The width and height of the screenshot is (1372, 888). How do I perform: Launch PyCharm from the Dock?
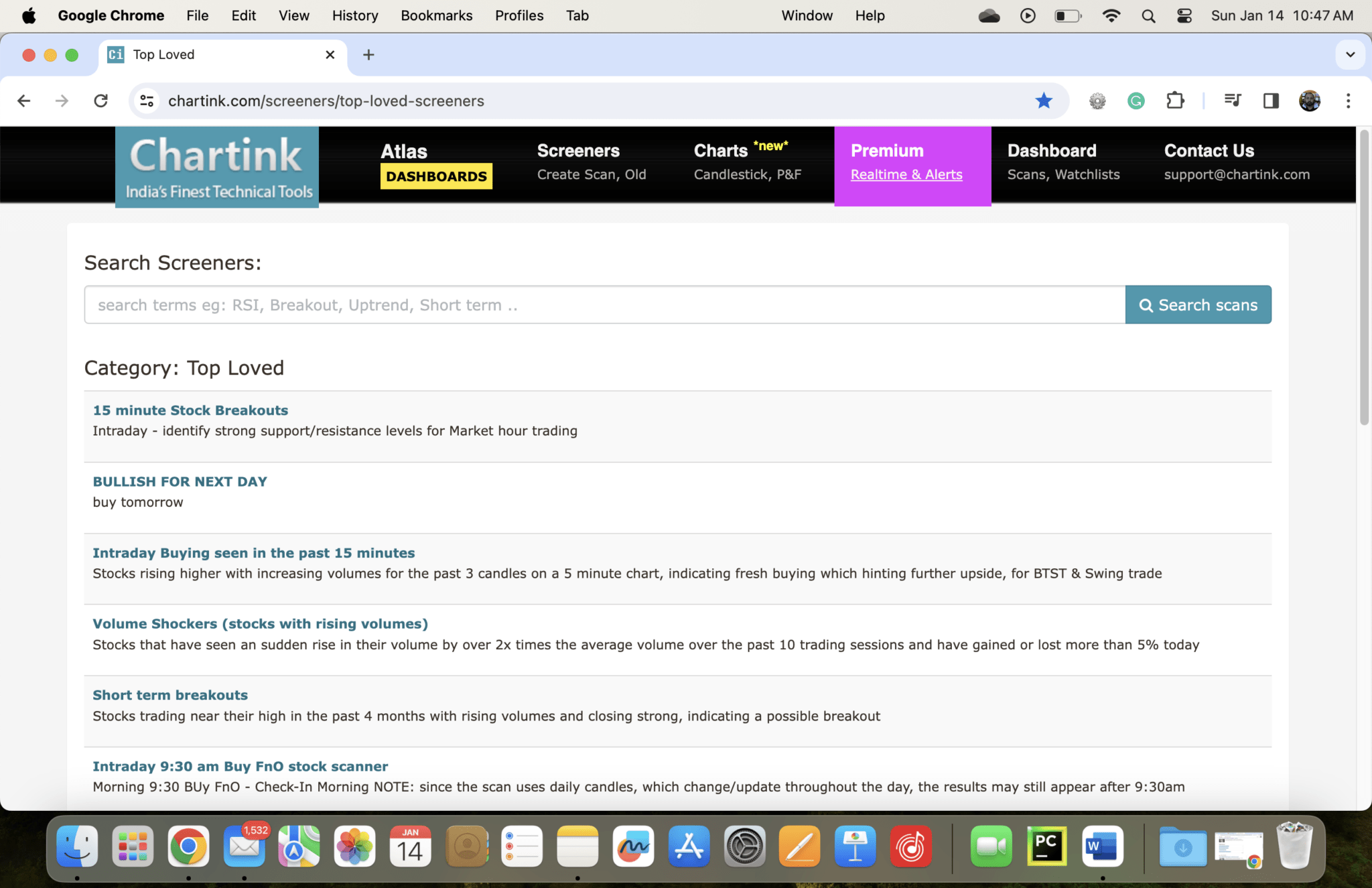pos(1046,846)
